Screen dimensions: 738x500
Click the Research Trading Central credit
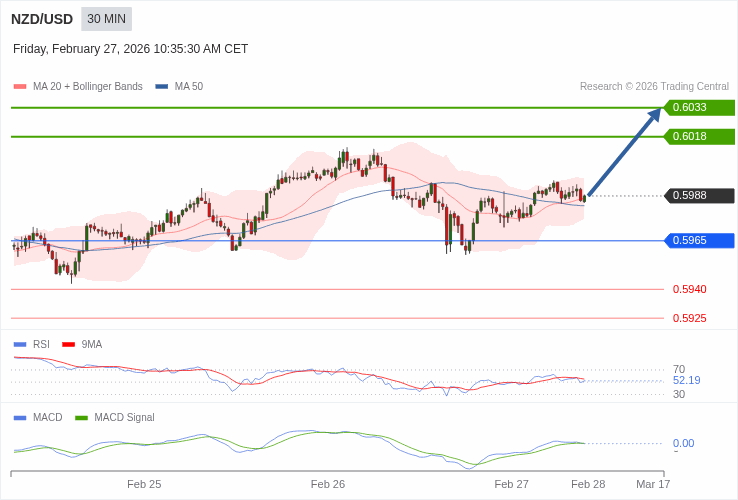tap(654, 87)
